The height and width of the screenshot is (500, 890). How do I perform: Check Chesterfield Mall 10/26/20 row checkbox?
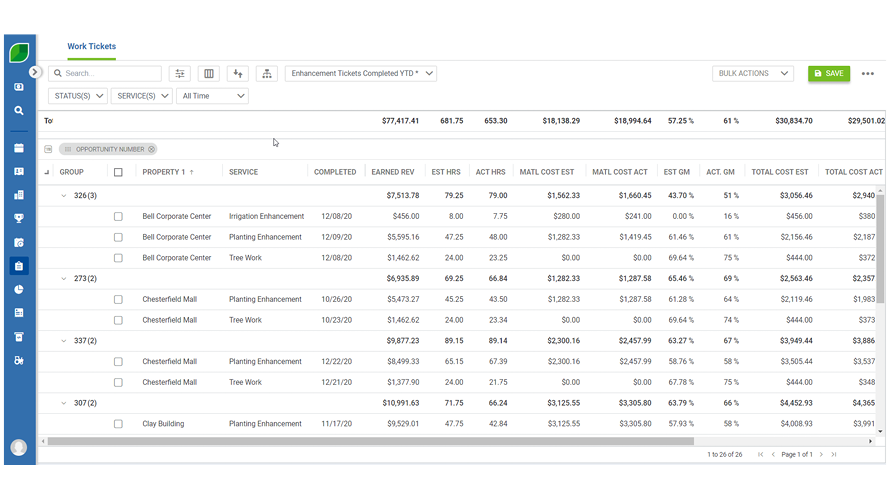(118, 299)
